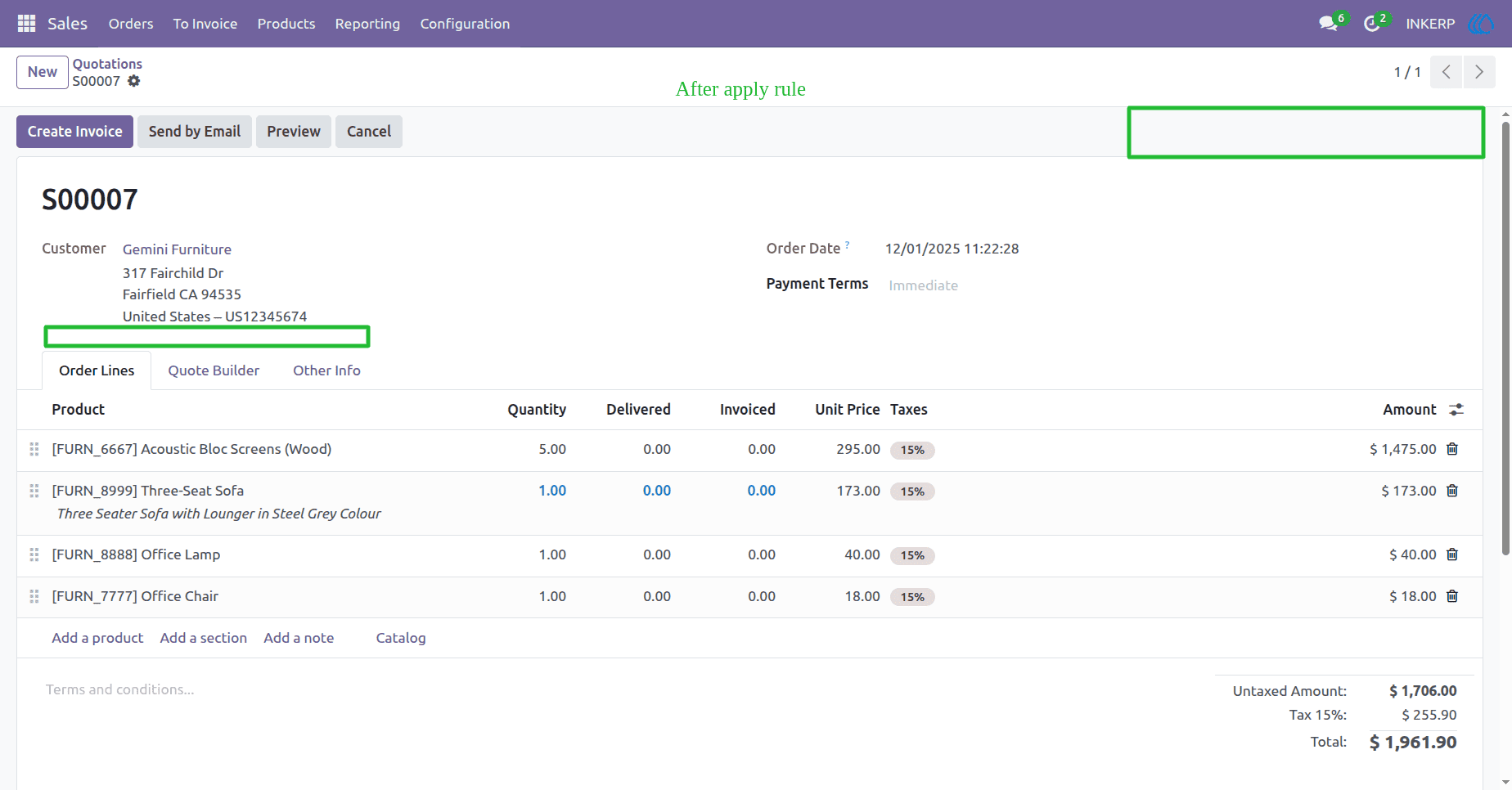The height and width of the screenshot is (790, 1512).
Task: Open the Configuration menu
Action: point(465,24)
